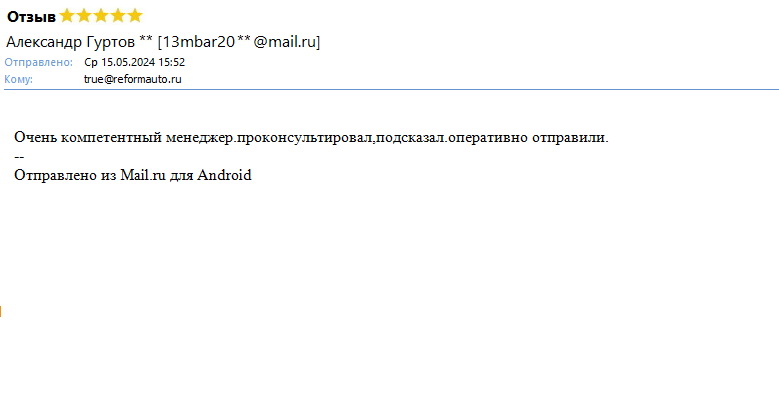Click Mail.ru in the signature line
This screenshot has width=779, height=397.
(143, 175)
